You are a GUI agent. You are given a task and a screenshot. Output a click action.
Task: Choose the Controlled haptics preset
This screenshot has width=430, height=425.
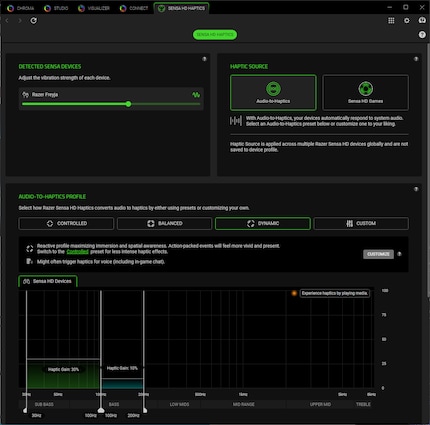(x=66, y=223)
